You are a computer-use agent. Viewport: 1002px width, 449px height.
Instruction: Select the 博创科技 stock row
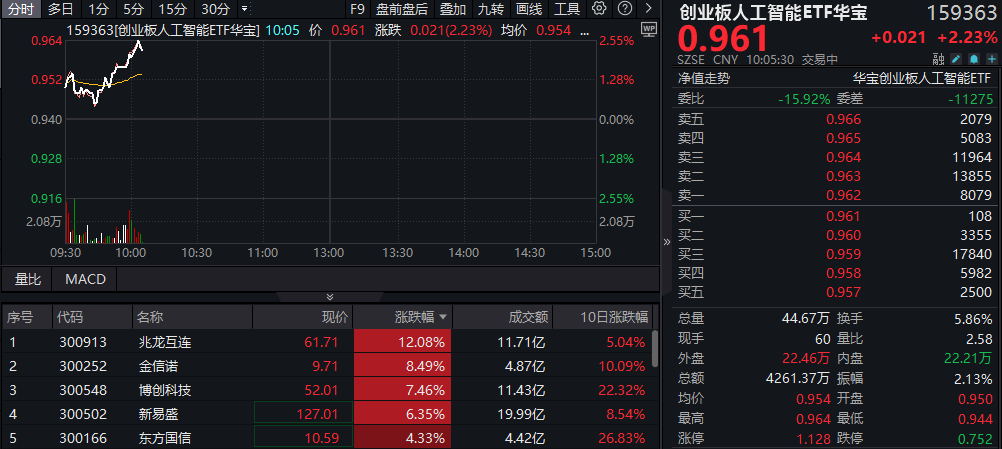click(x=327, y=390)
